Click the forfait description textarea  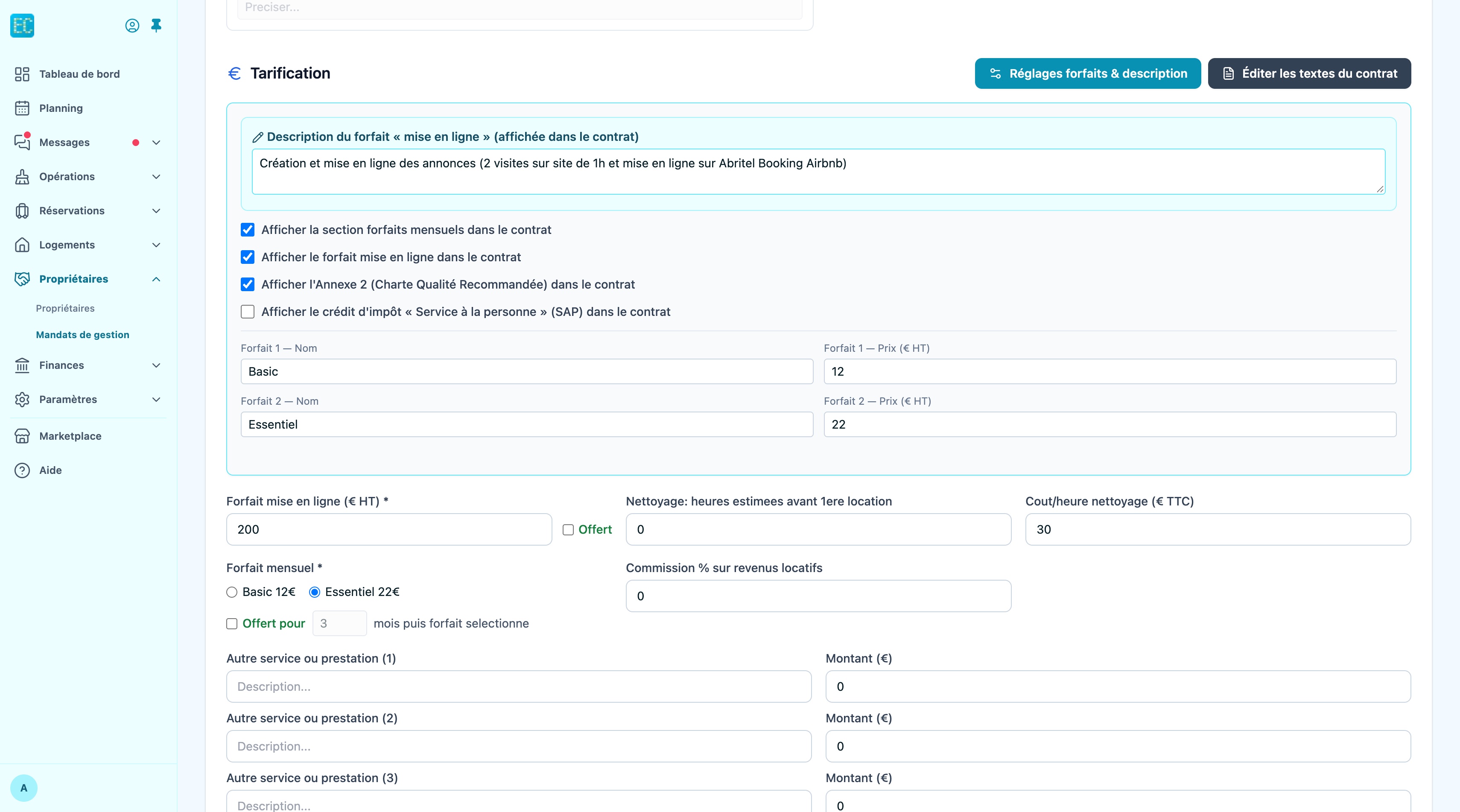click(x=818, y=172)
